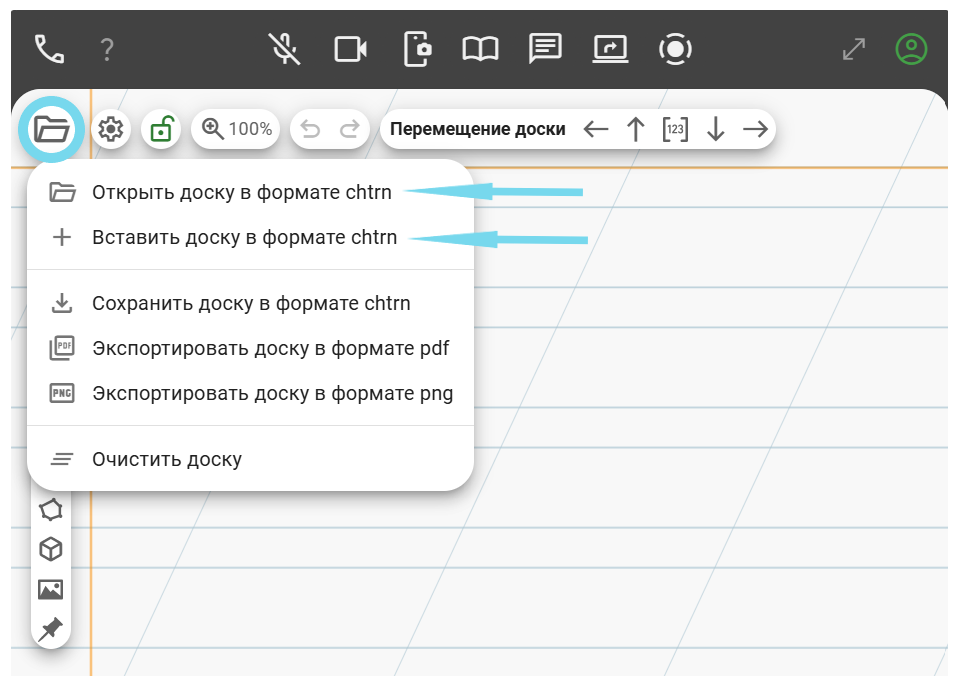Image resolution: width=956 pixels, height=691 pixels.
Task: Open board settings gear
Action: click(x=111, y=129)
